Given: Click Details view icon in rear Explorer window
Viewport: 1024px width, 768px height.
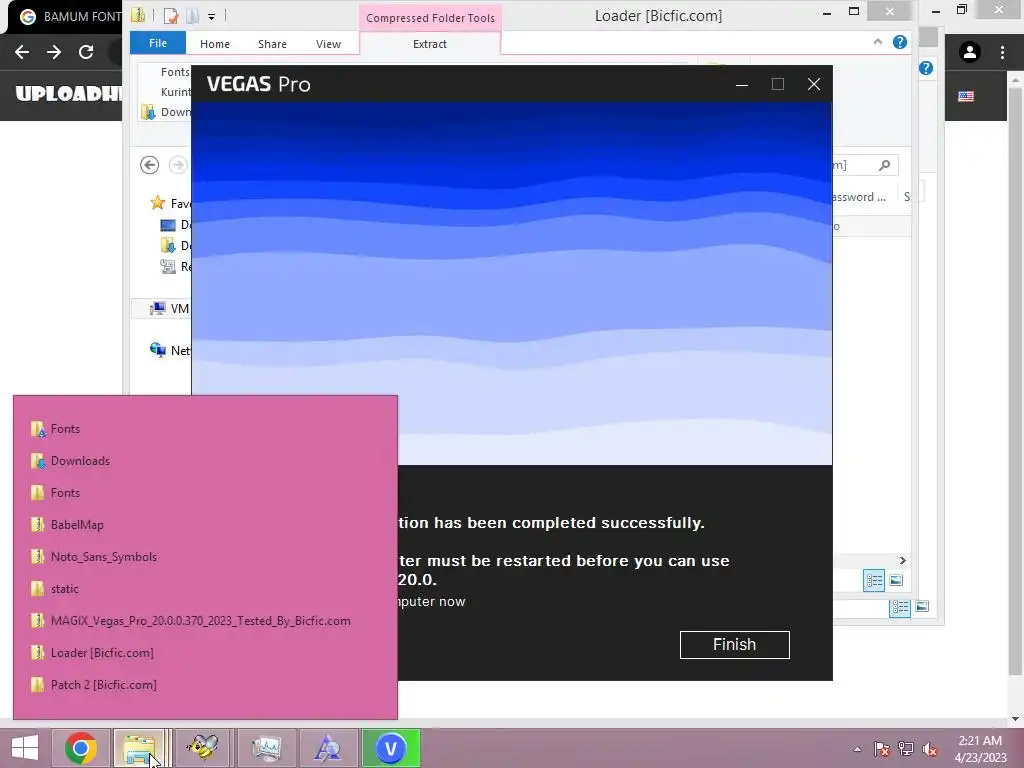Looking at the screenshot, I should tap(900, 607).
